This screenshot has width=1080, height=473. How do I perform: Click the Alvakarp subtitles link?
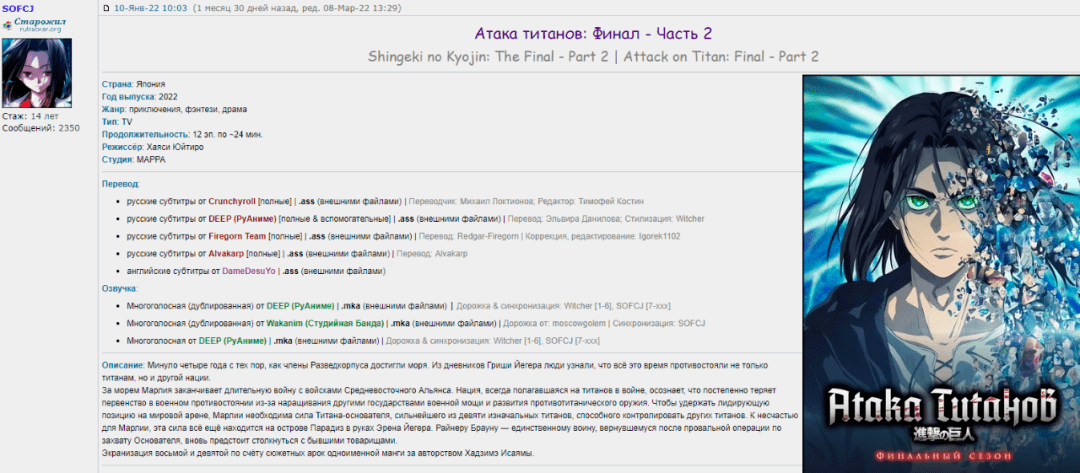(x=226, y=253)
